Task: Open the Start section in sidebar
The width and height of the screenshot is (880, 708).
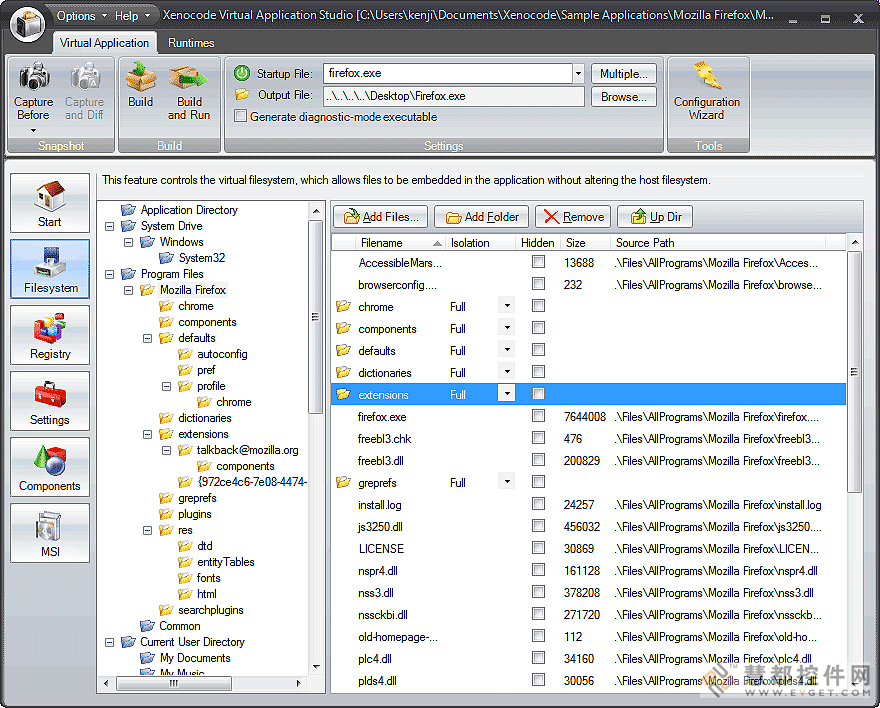Action: tap(50, 203)
